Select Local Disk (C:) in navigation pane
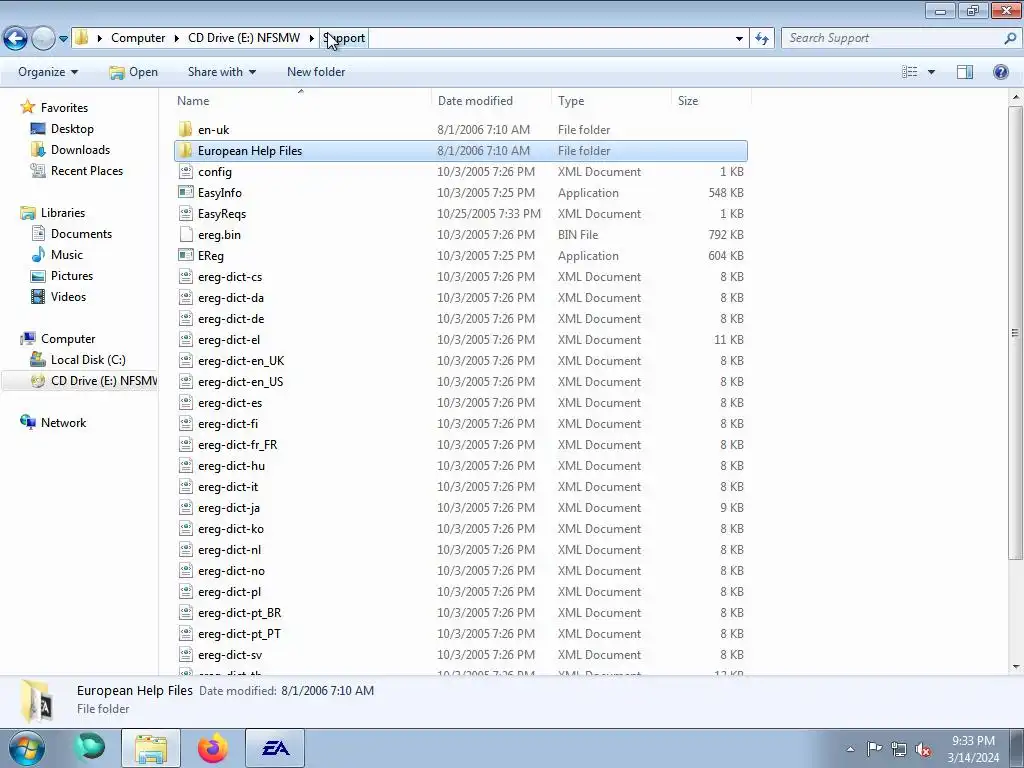The image size is (1024, 768). point(88,360)
